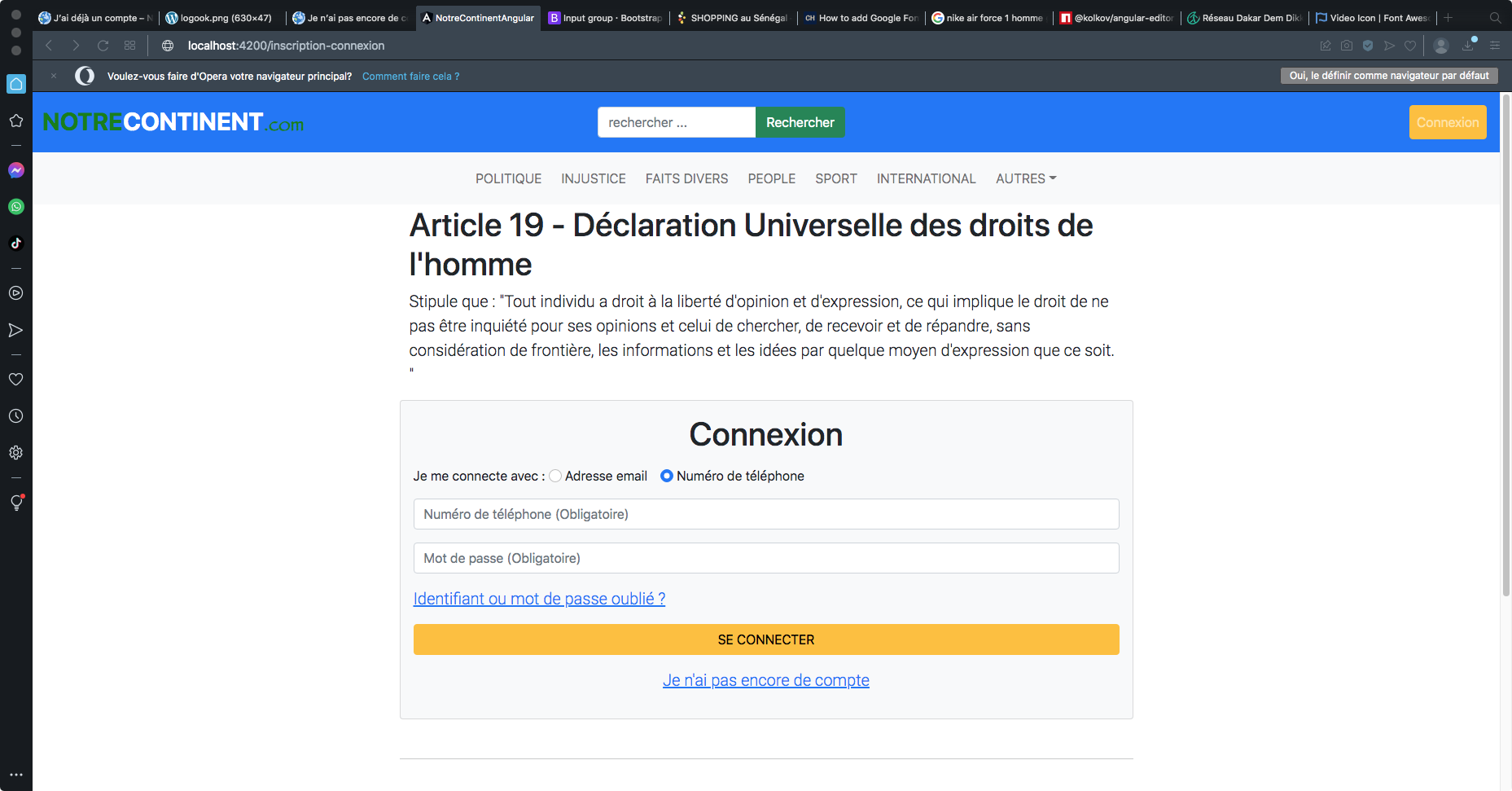Click the forgotten password link
This screenshot has width=1512, height=791.
[x=539, y=599]
